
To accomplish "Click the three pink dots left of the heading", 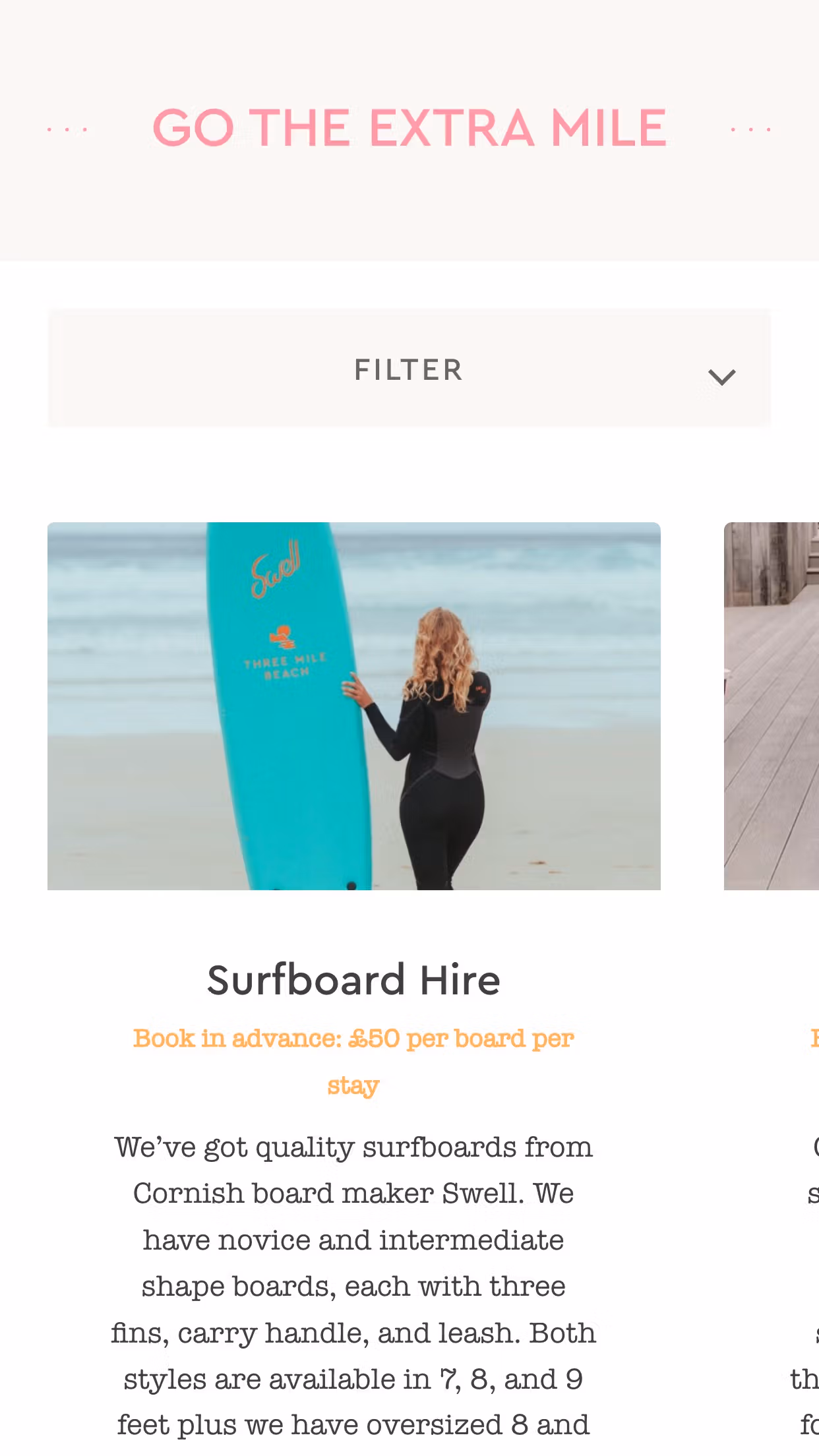I will 67,130.
